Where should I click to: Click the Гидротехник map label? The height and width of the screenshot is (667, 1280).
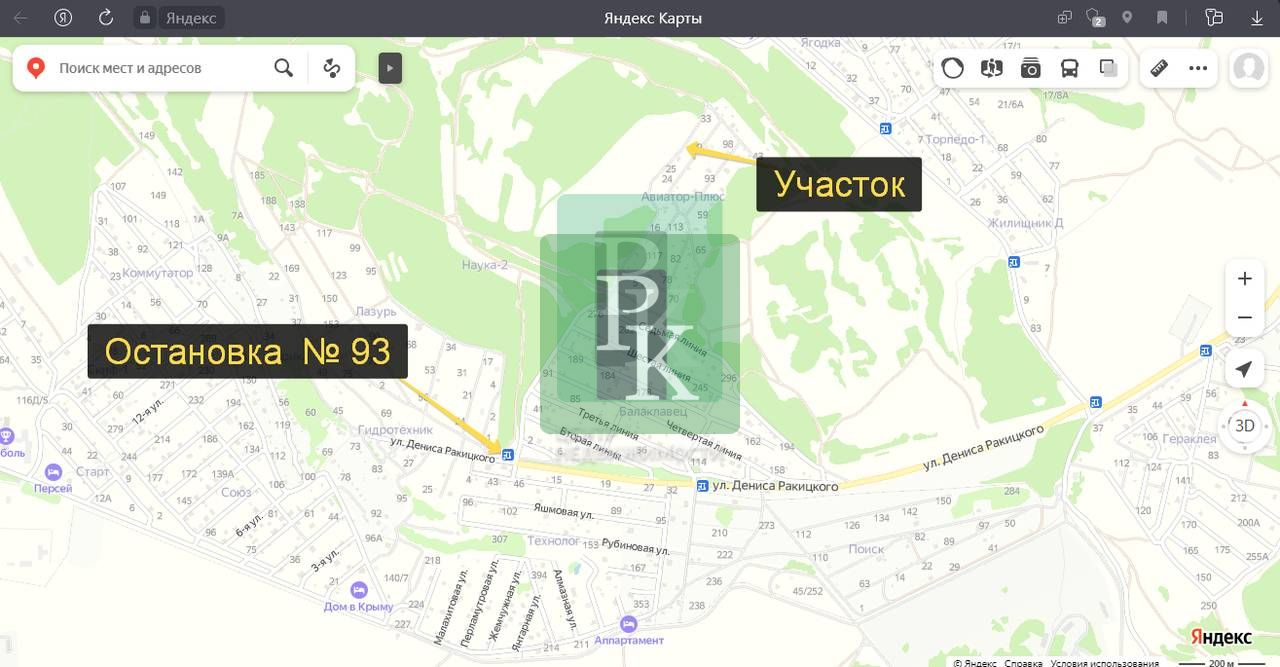point(395,429)
